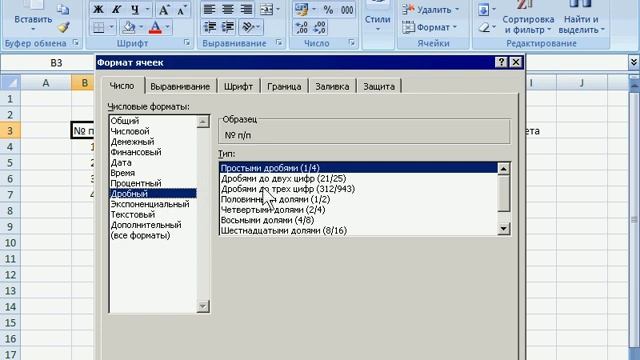Open borders dropdown arrow
Screen dimensions: 640x360
[111, 27]
